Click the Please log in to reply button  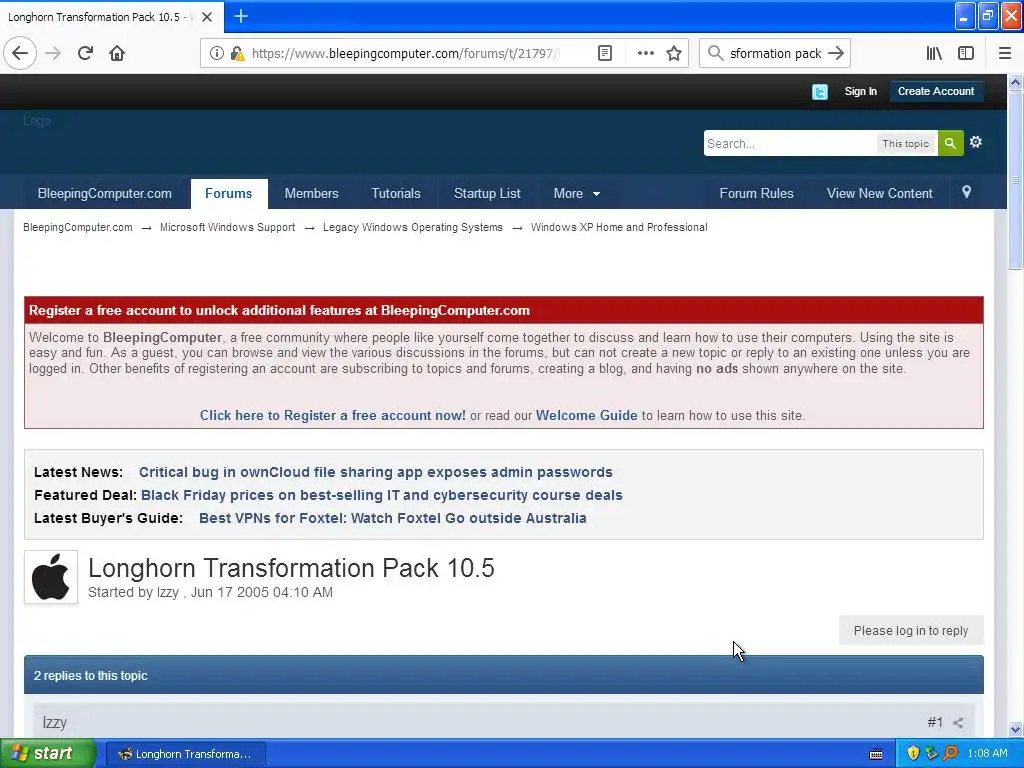pyautogui.click(x=911, y=631)
